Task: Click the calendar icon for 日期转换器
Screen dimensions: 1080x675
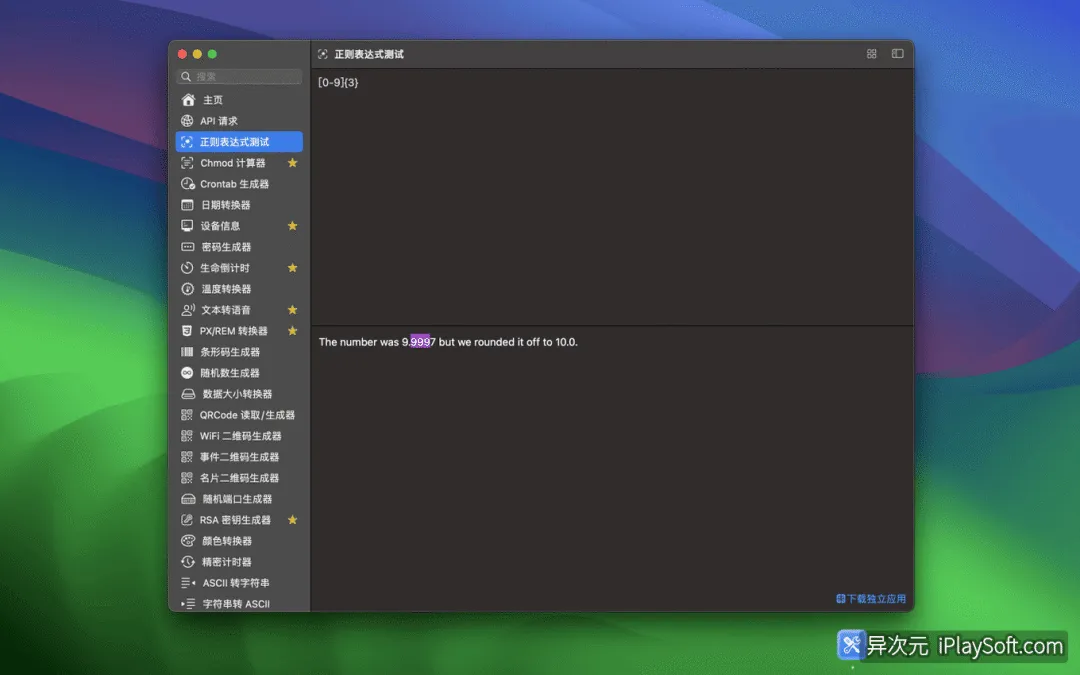Action: (187, 205)
